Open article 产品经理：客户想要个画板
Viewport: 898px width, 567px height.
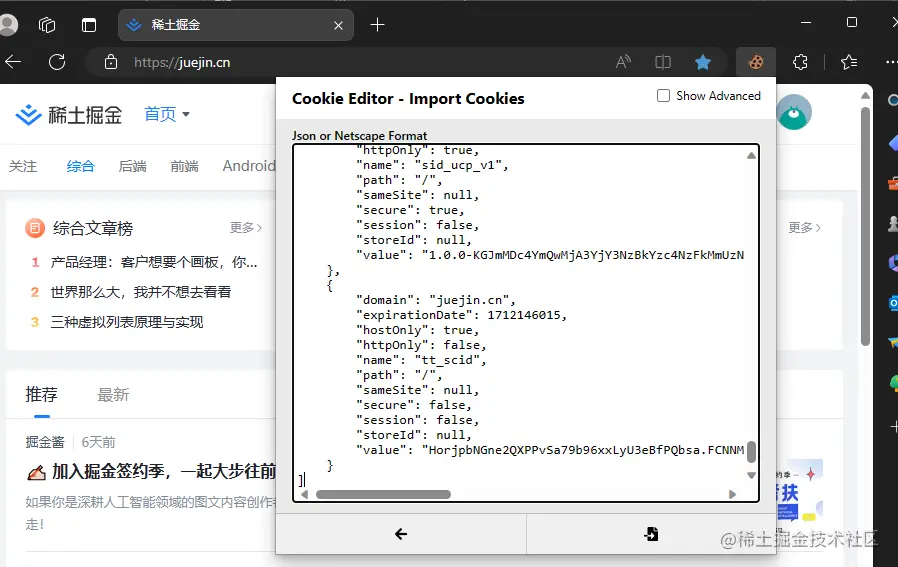154,262
